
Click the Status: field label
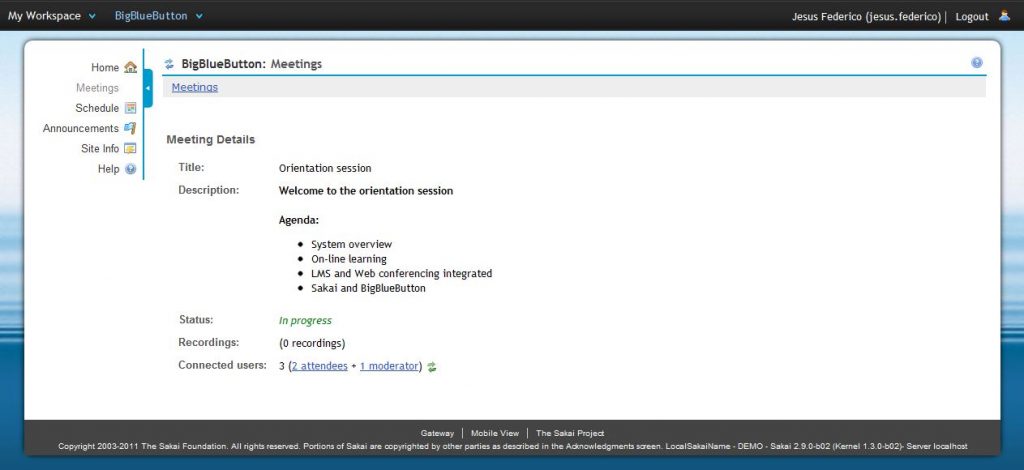point(196,320)
